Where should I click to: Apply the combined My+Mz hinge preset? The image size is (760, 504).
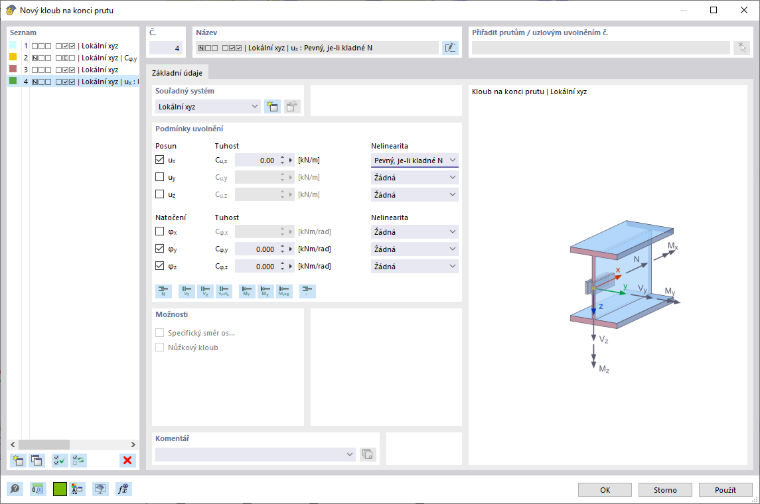click(x=285, y=291)
